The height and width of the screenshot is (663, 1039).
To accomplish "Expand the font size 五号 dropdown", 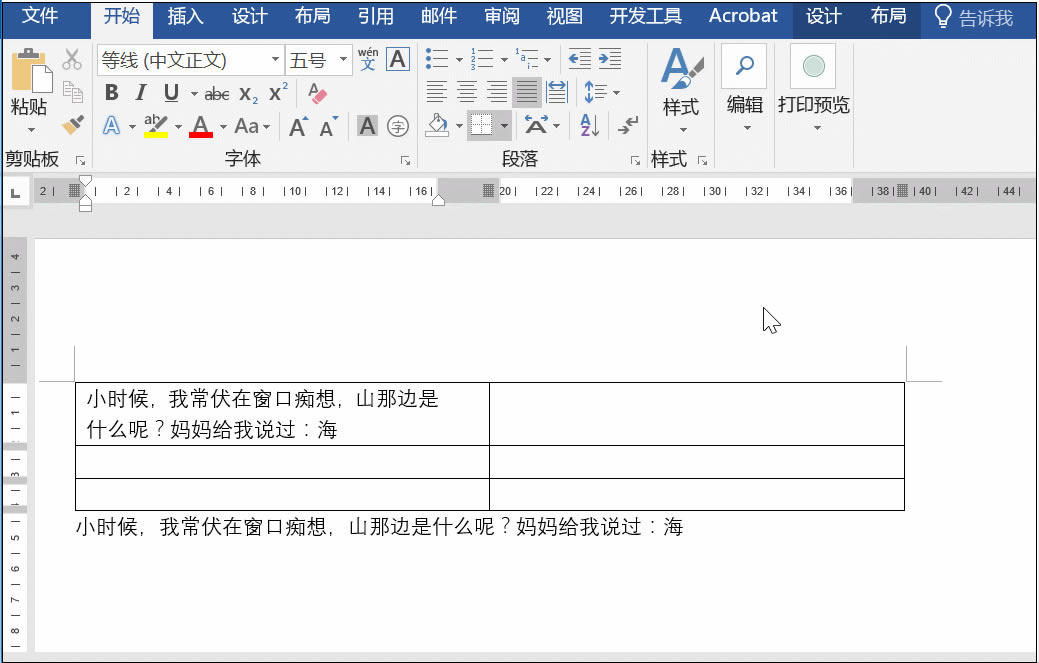I will (344, 61).
